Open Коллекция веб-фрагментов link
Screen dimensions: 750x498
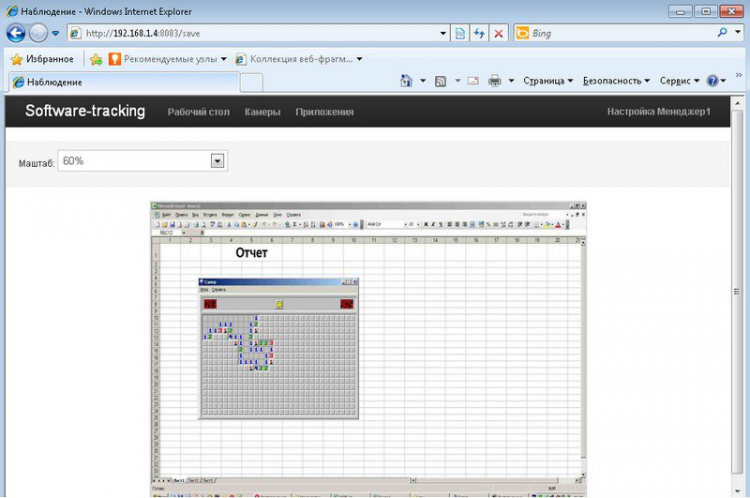click(x=298, y=59)
